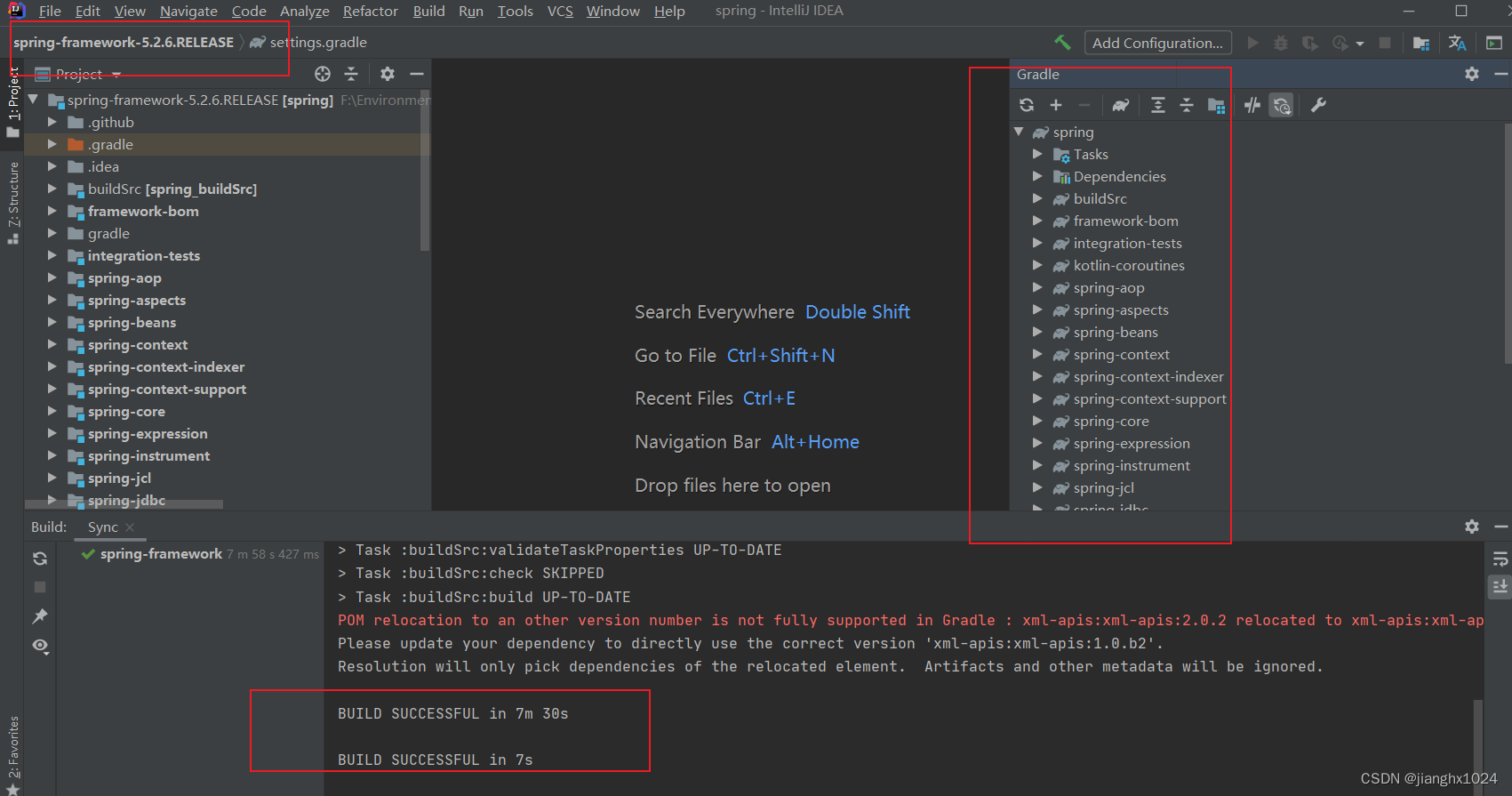The height and width of the screenshot is (796, 1512).
Task: Expand the .github folder
Action: pyautogui.click(x=52, y=122)
